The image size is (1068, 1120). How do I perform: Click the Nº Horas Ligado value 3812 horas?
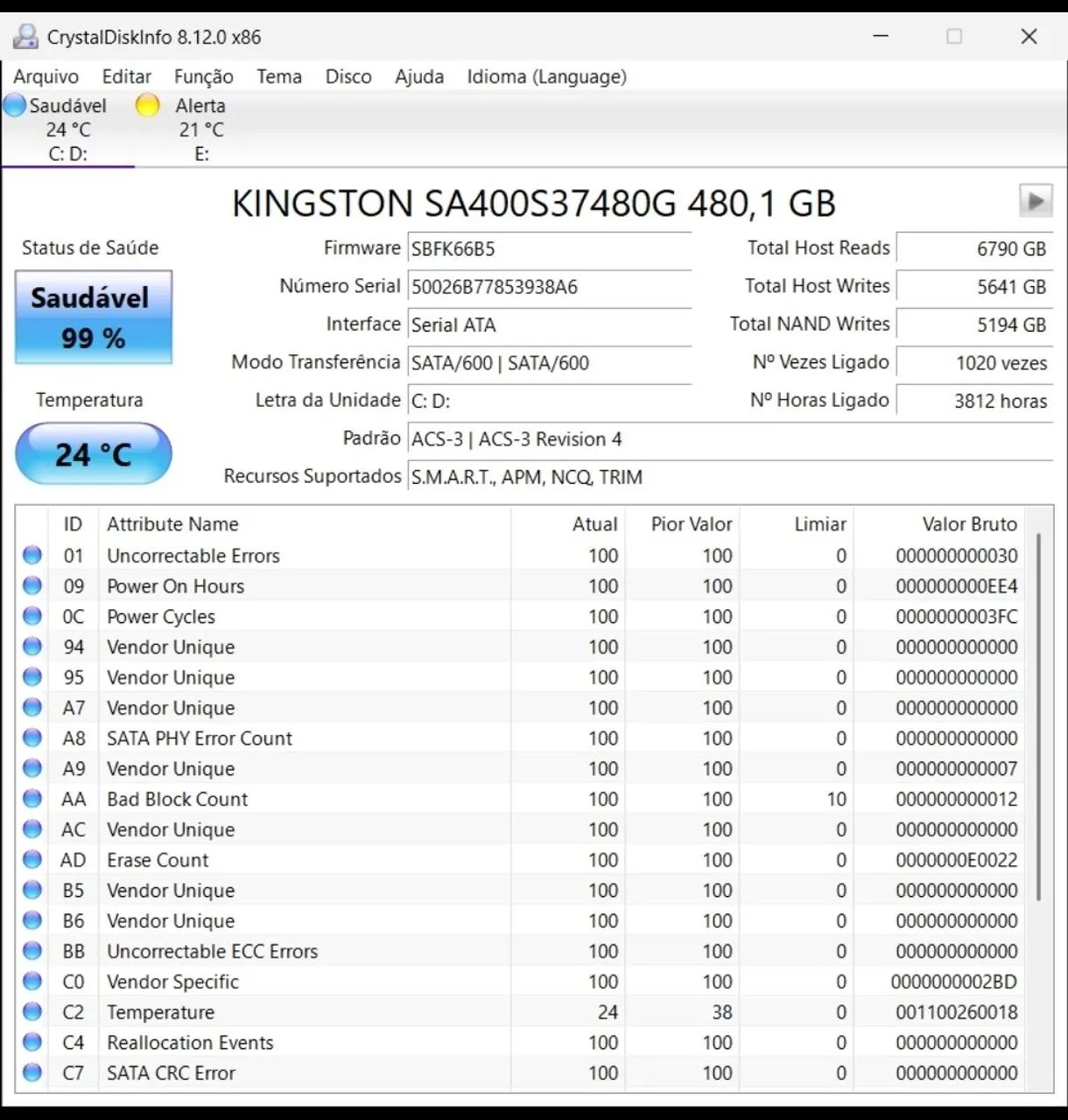click(x=974, y=402)
